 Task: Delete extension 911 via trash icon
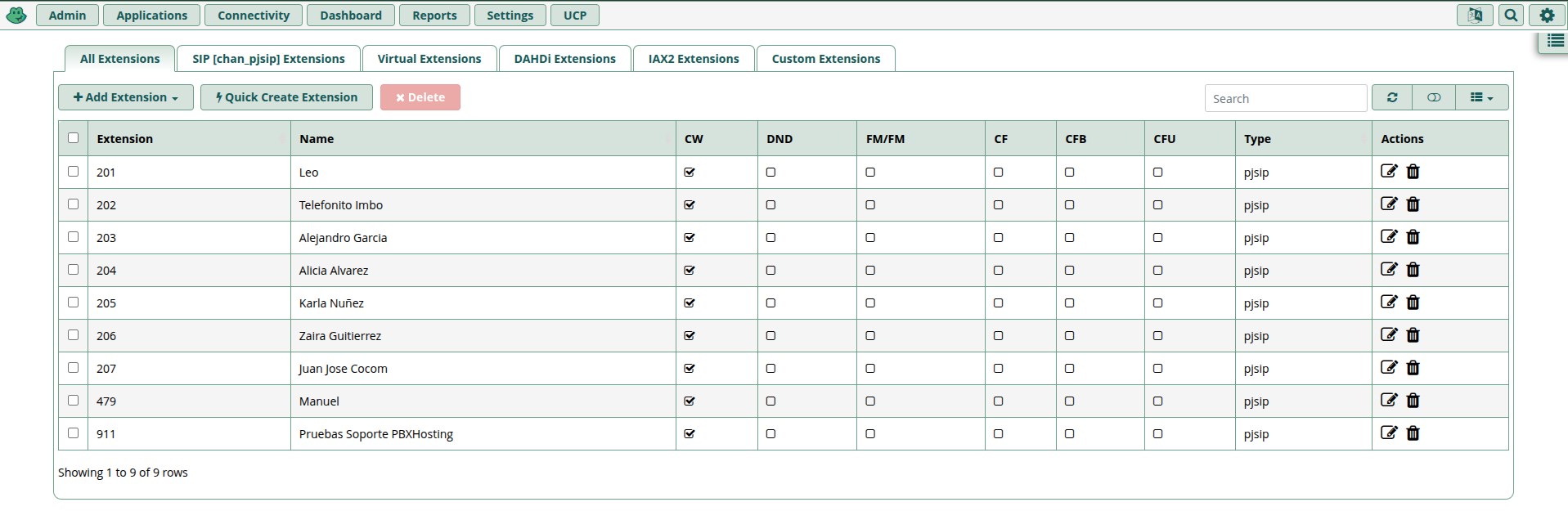tap(1413, 433)
